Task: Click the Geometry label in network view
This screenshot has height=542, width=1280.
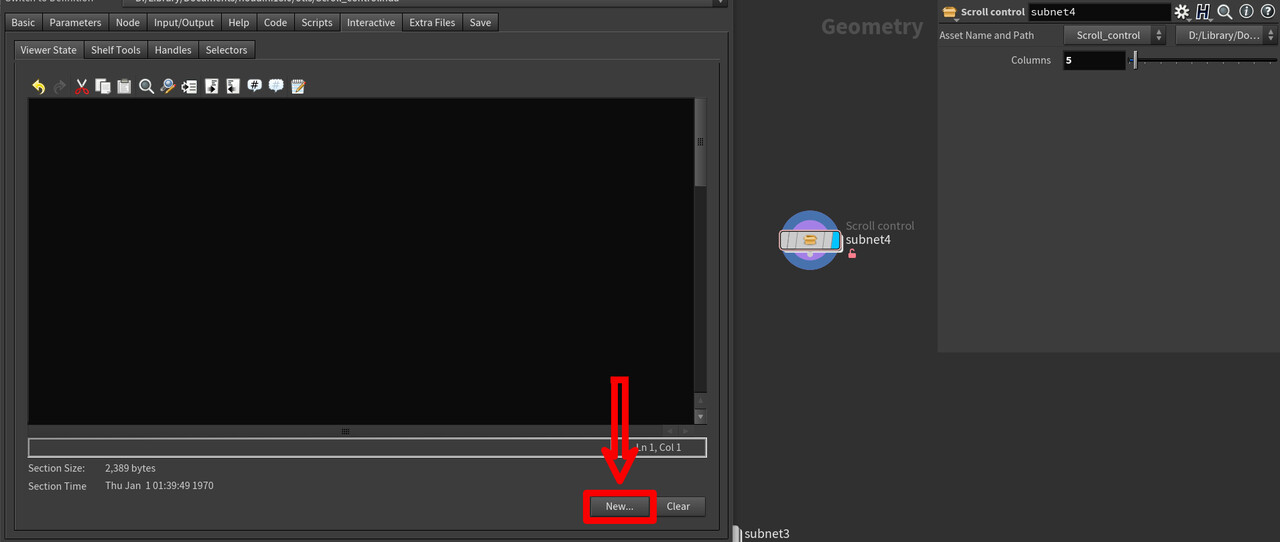Action: 872,28
